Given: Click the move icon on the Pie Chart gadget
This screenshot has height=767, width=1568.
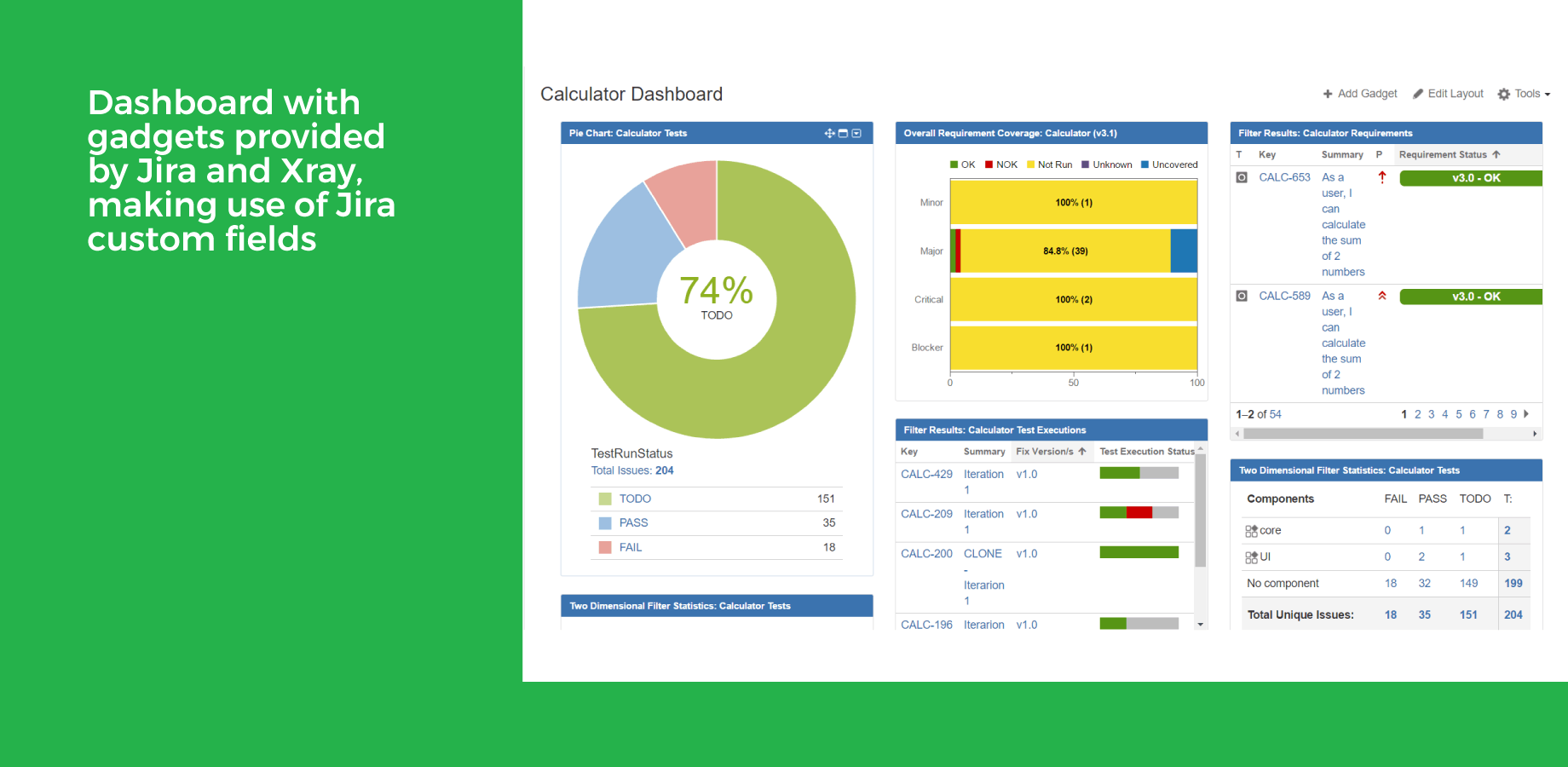Looking at the screenshot, I should [829, 133].
